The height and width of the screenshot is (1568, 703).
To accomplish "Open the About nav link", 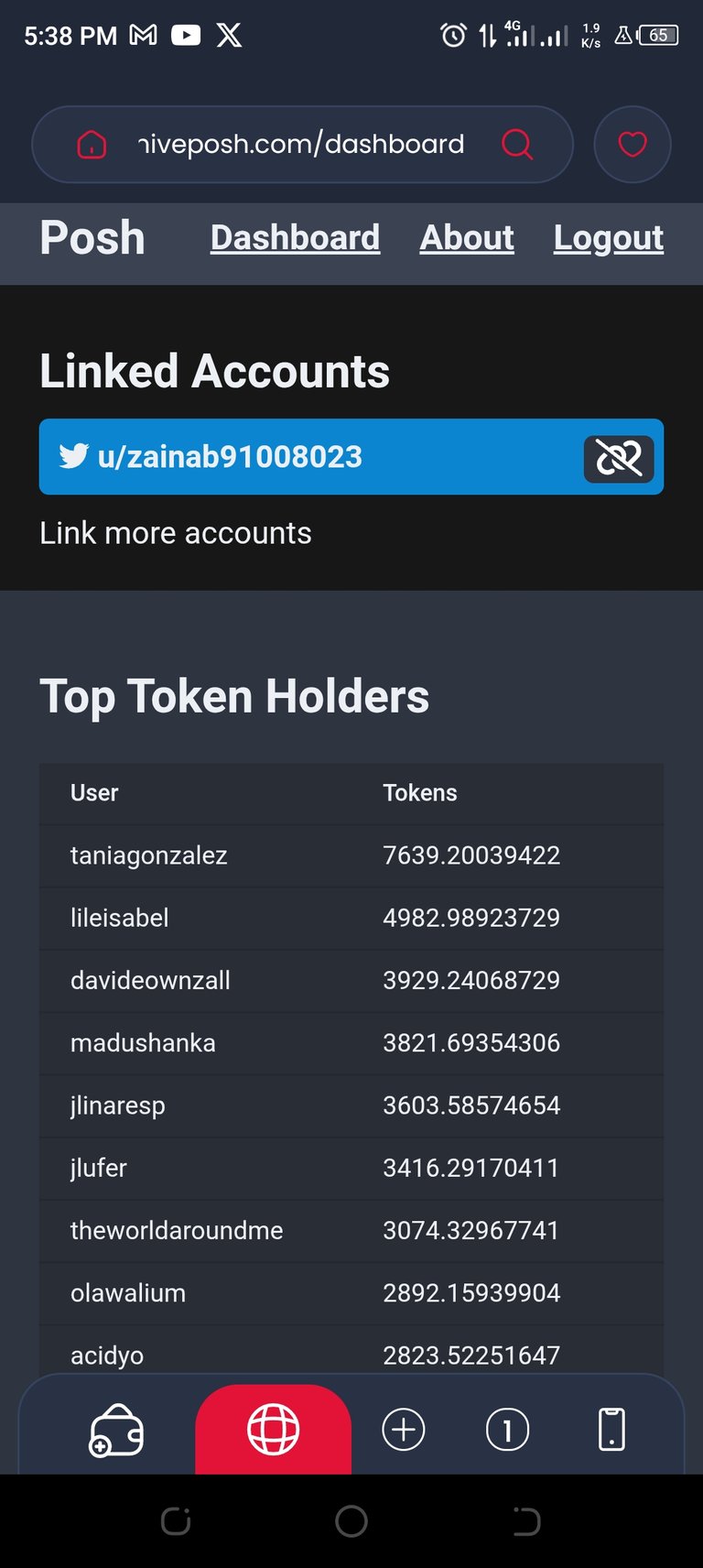I will (467, 238).
